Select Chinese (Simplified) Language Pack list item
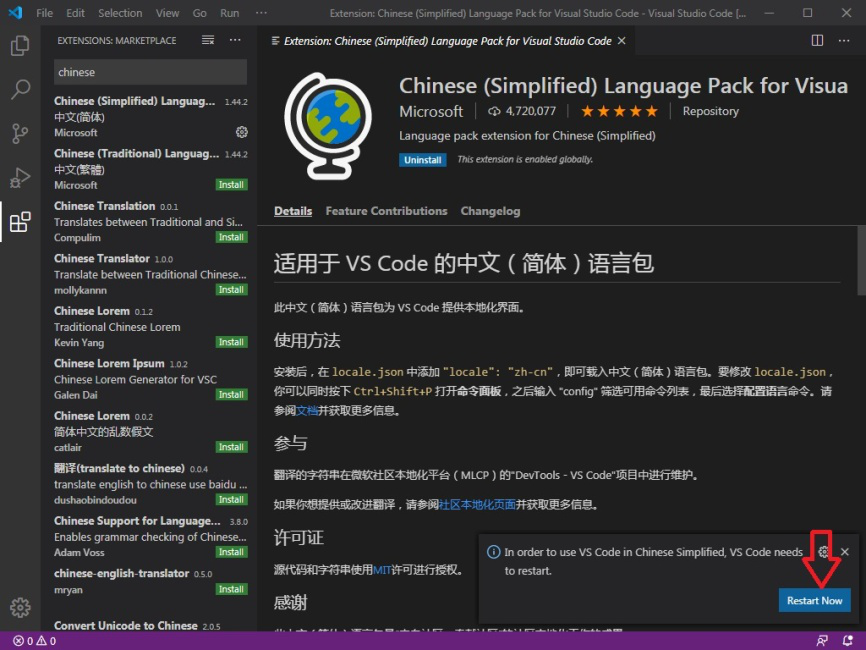This screenshot has height=650, width=866. (150, 117)
